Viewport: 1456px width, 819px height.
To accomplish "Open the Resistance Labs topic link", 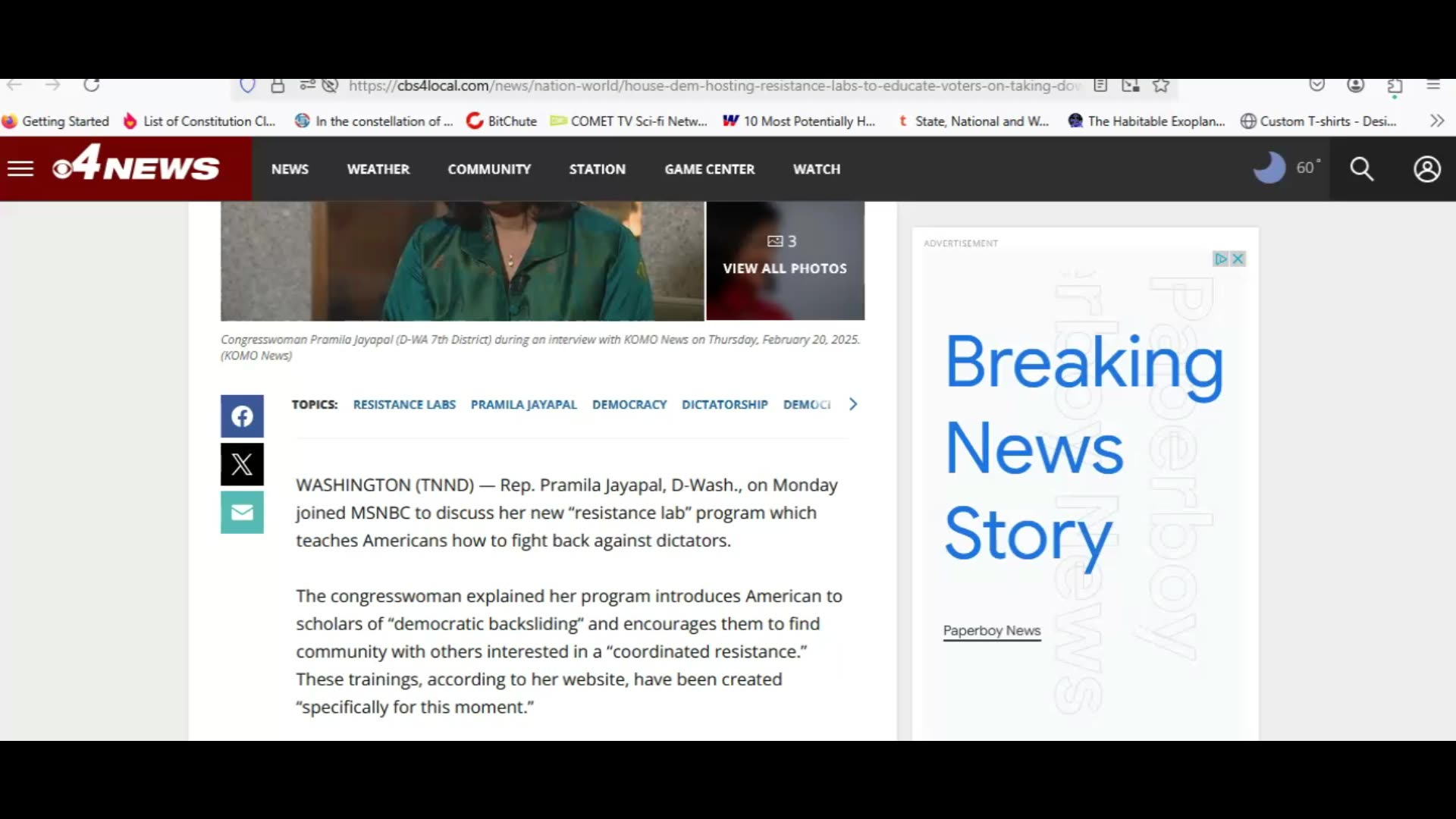I will point(404,404).
